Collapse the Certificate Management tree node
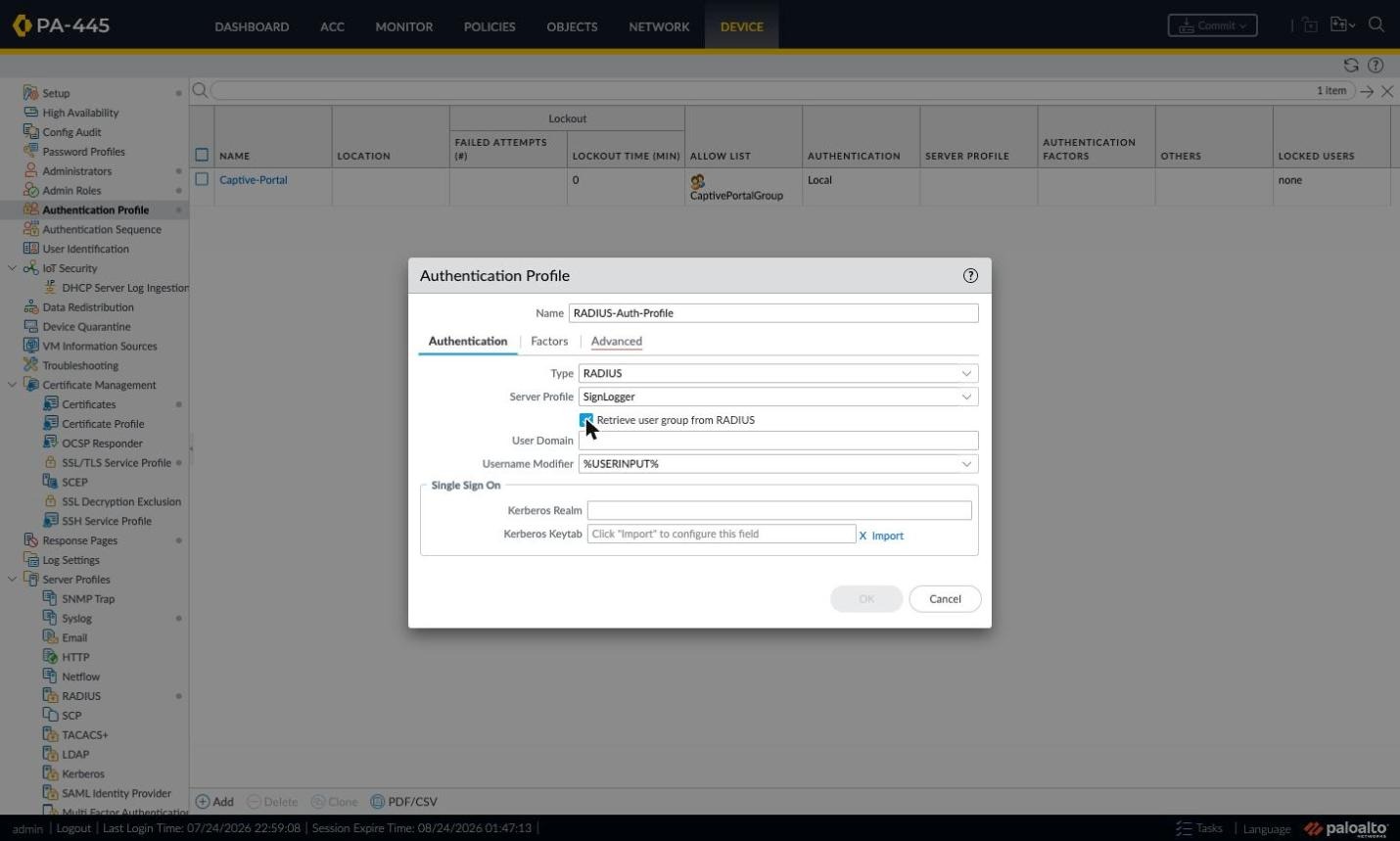The width and height of the screenshot is (1400, 841). (x=12, y=385)
